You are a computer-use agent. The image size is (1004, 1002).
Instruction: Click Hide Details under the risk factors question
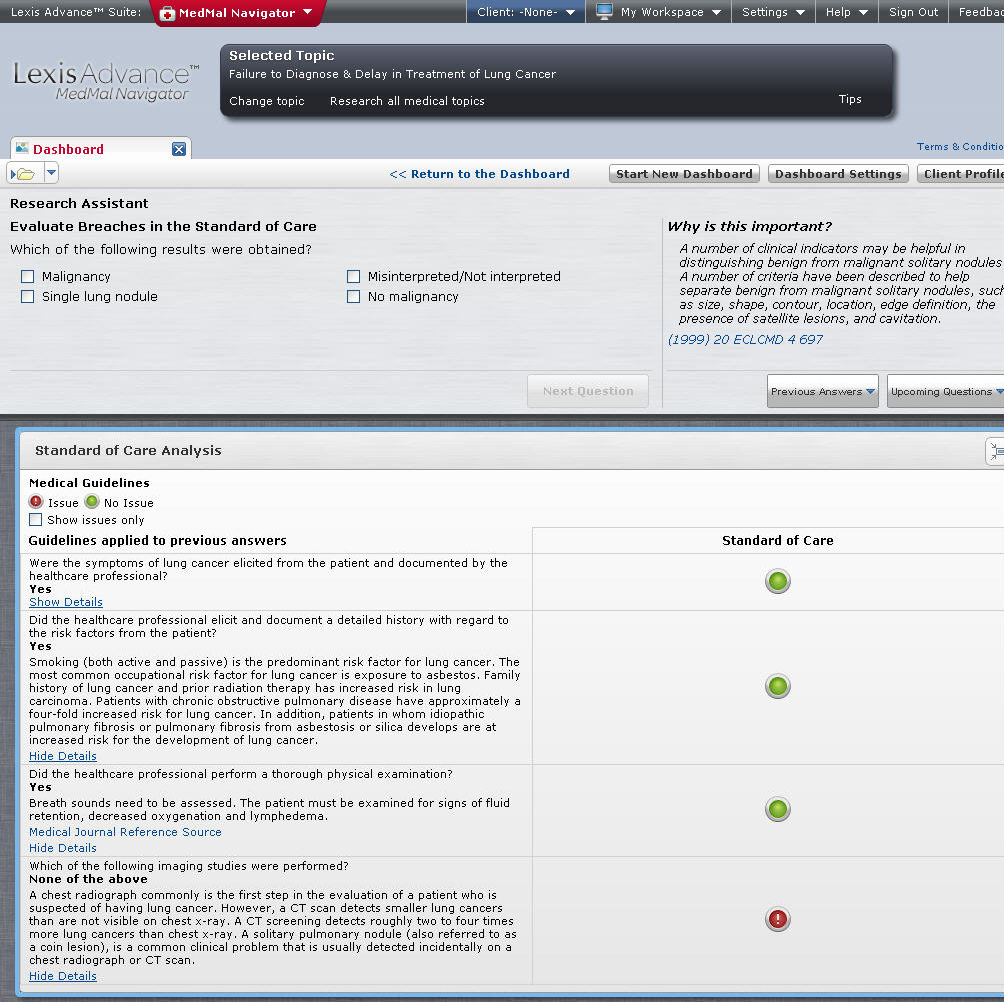pyautogui.click(x=63, y=756)
